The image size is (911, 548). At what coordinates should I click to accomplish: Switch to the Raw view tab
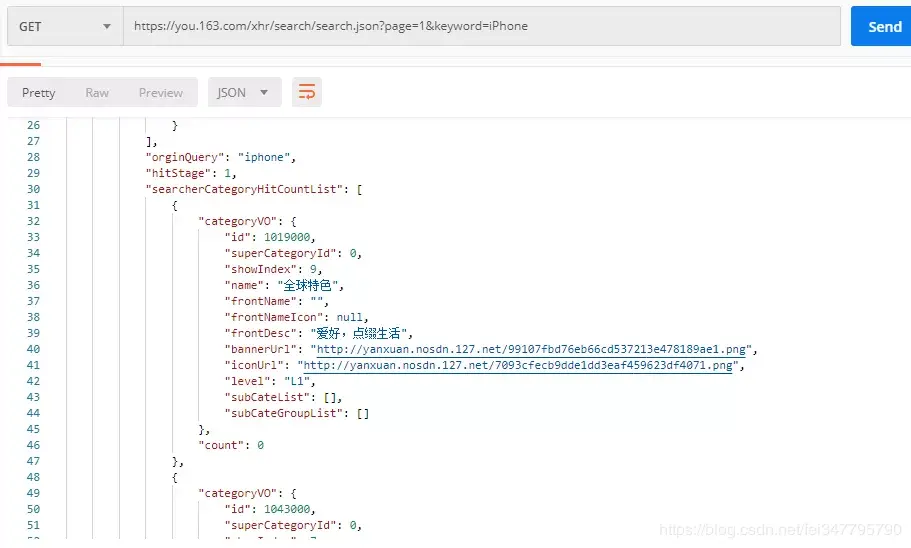point(97,92)
